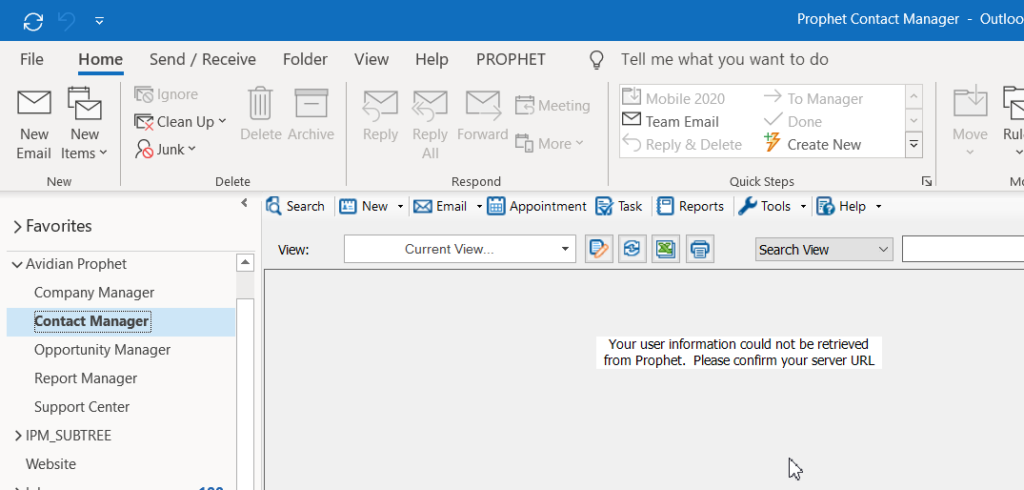Open Reports from the Prophet toolbar
Image resolution: width=1024 pixels, height=490 pixels.
point(690,206)
